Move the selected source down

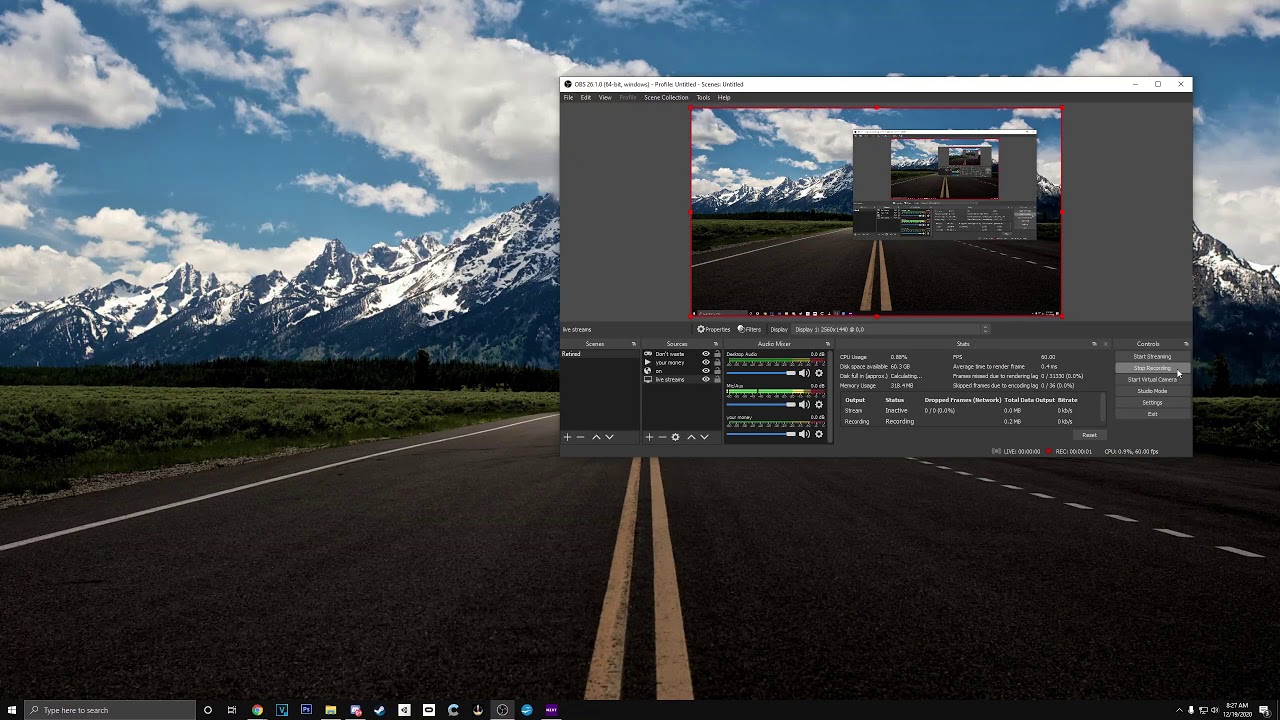(x=704, y=437)
